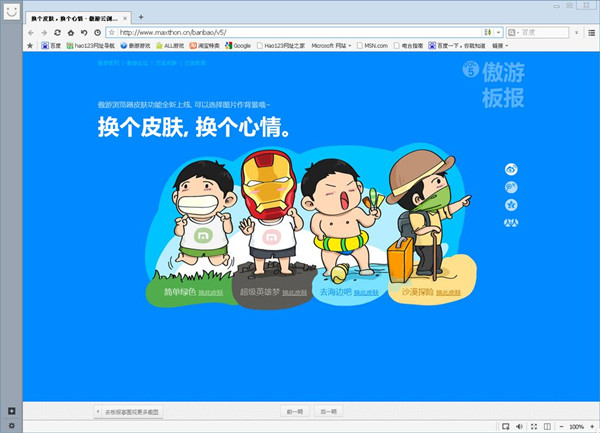Open the 电台指南 bookmark
The image size is (600, 433).
point(409,46)
